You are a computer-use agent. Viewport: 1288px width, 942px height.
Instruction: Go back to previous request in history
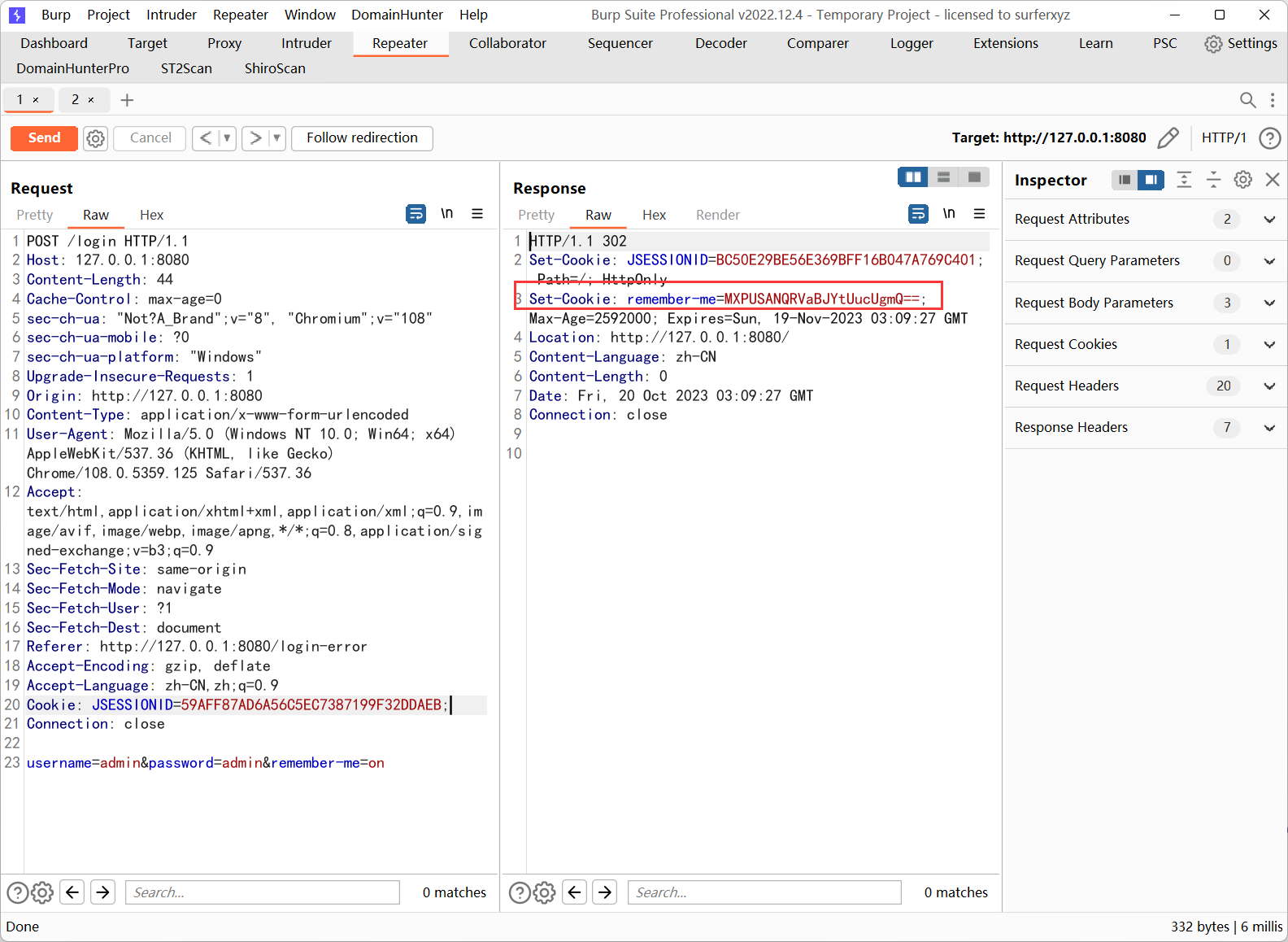tap(206, 138)
